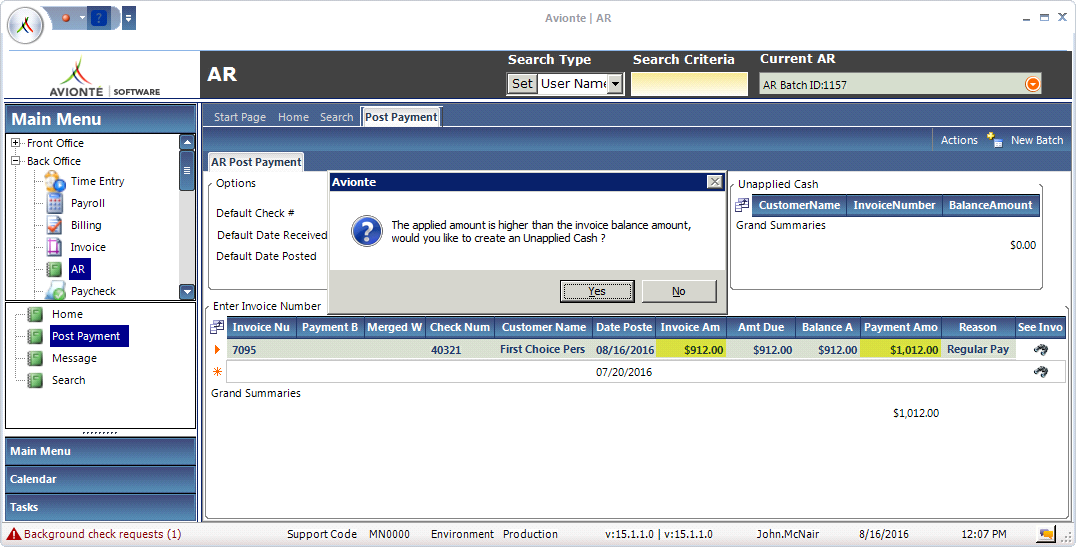Click the Regular Pay reason cell
The image size is (1076, 547).
(x=977, y=349)
